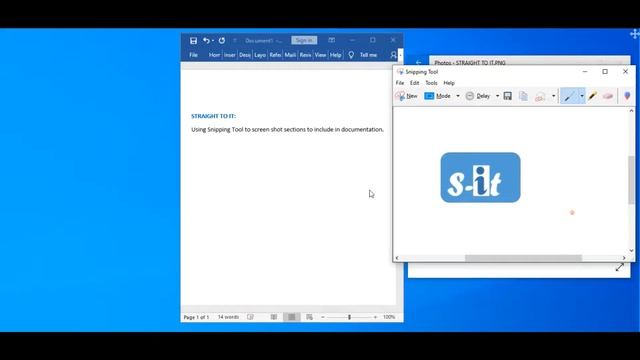640x360 pixels.
Task: Click the 100% zoom level in Word
Action: coord(389,317)
